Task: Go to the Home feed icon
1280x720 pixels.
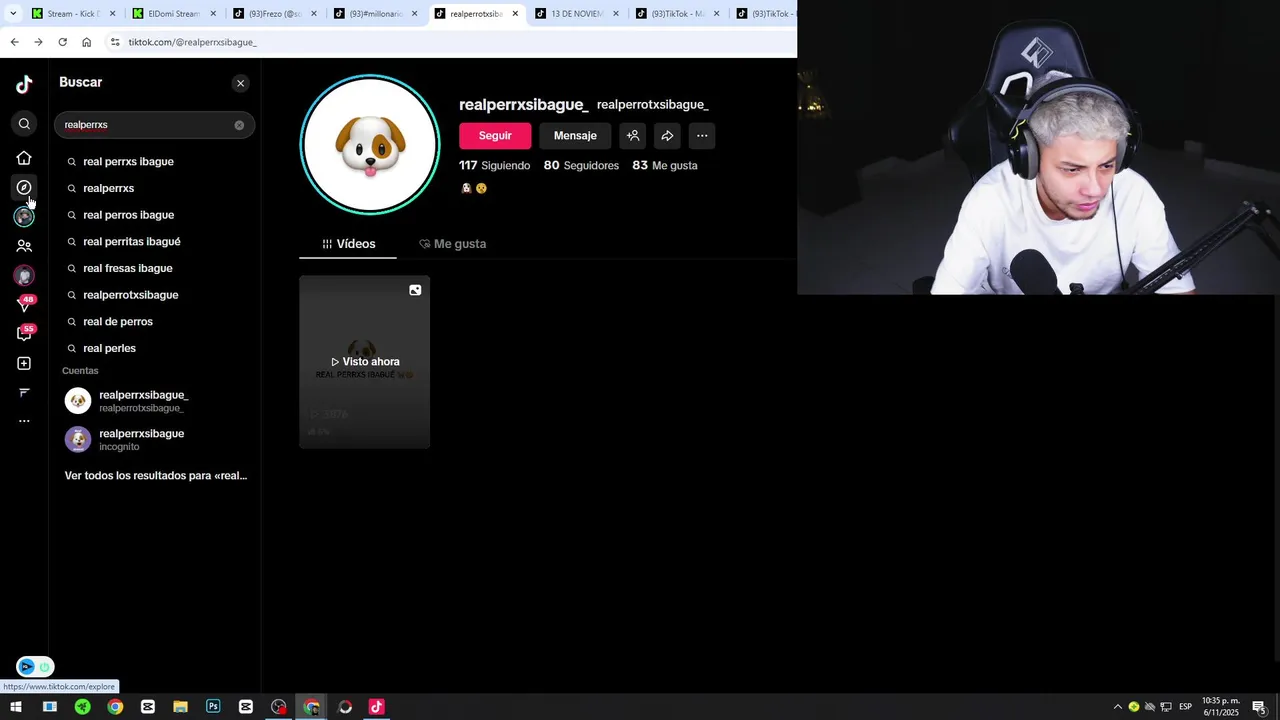Action: point(24,158)
